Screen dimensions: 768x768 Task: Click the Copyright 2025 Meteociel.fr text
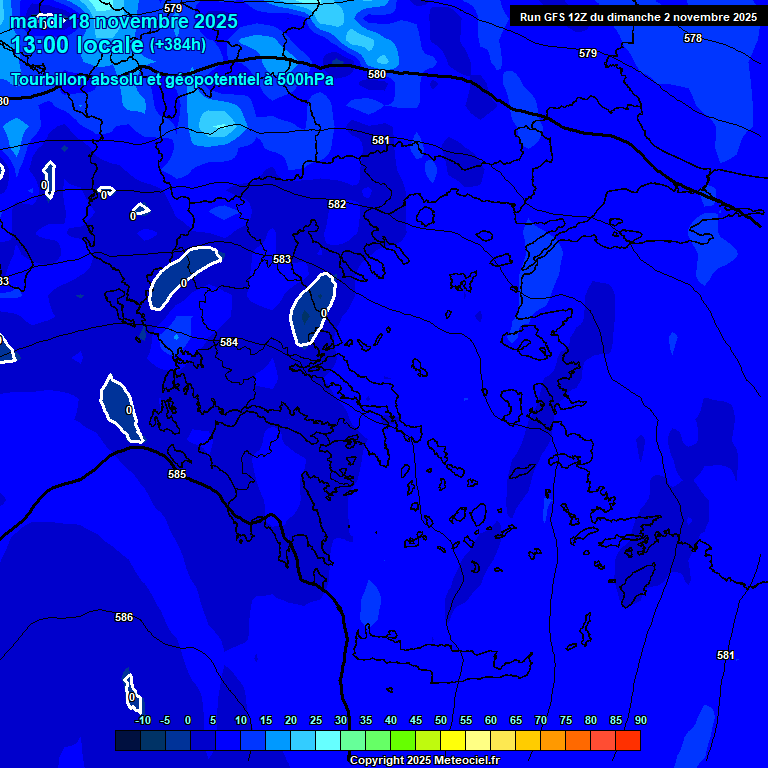(x=424, y=761)
